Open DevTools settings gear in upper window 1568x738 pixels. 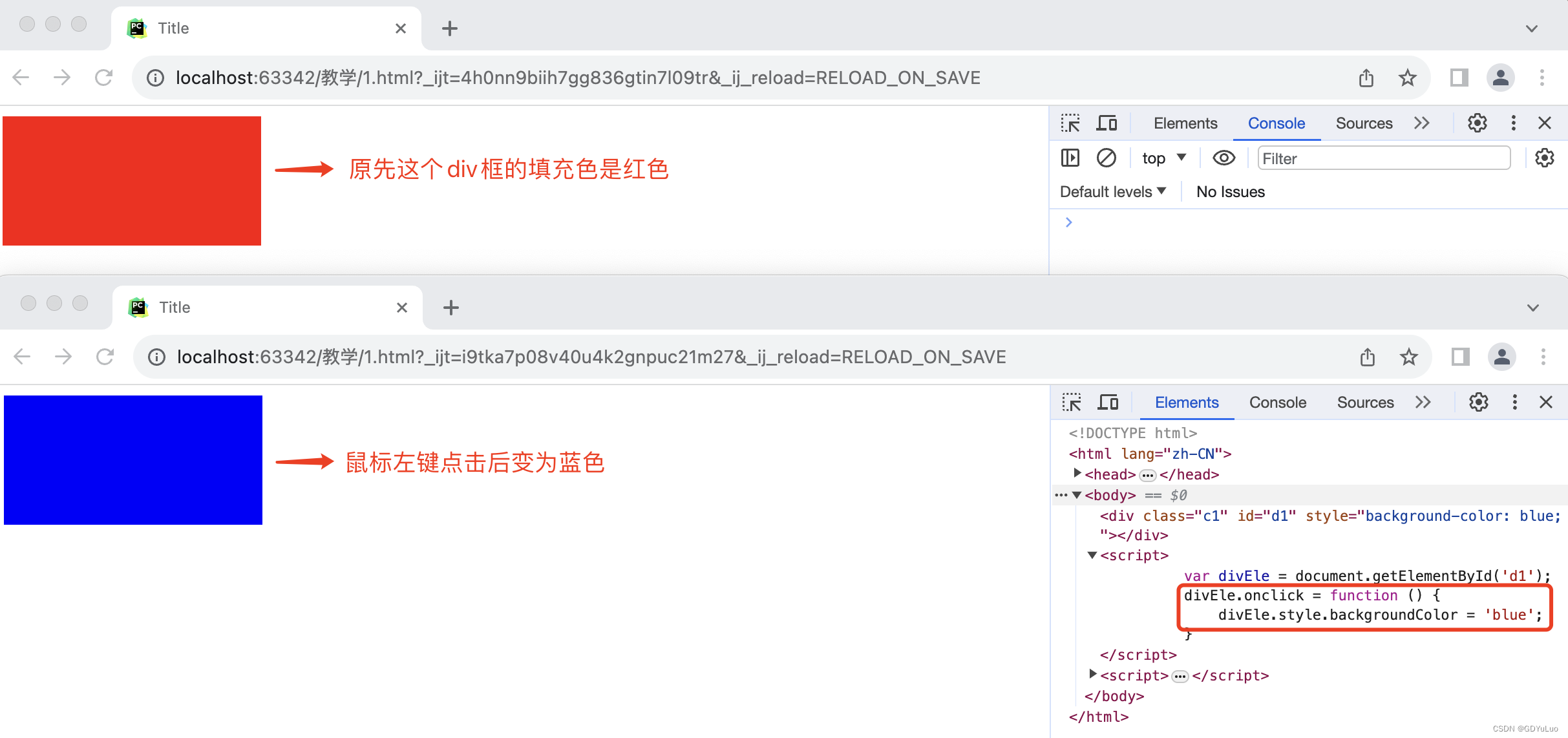pyautogui.click(x=1478, y=123)
